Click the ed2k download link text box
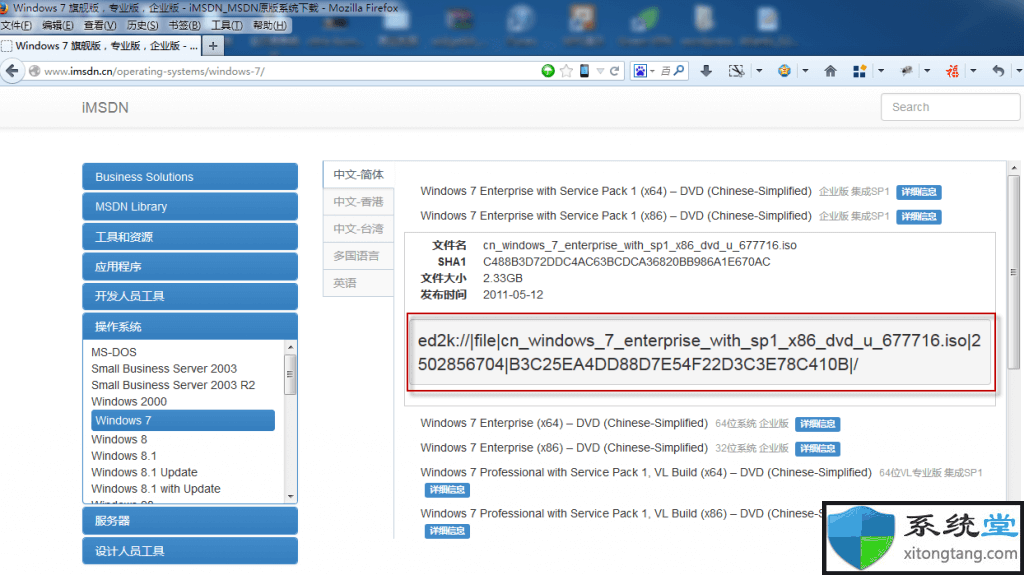The height and width of the screenshot is (575, 1024). point(701,352)
